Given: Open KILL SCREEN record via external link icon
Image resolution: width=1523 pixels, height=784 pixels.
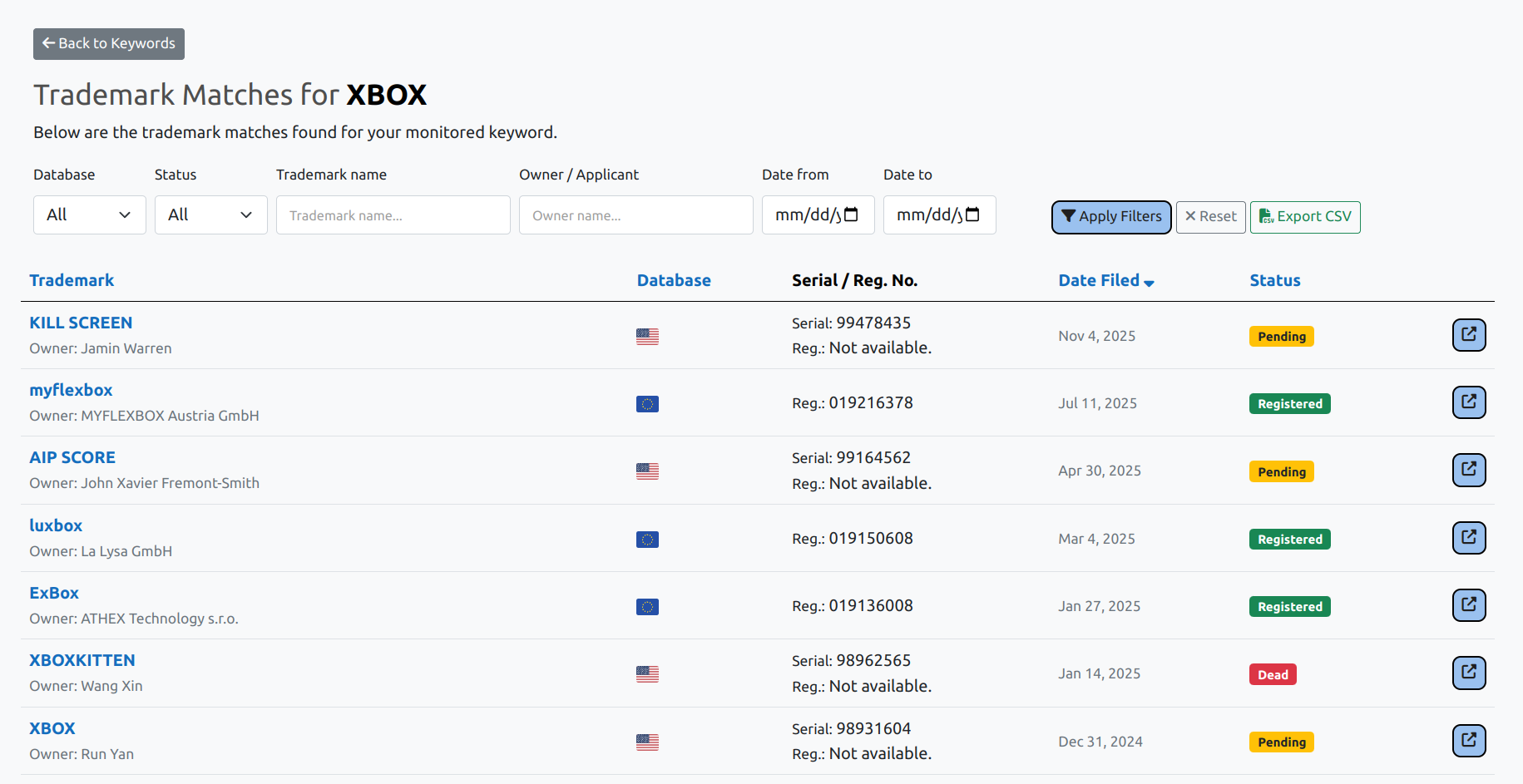Looking at the screenshot, I should [x=1469, y=335].
